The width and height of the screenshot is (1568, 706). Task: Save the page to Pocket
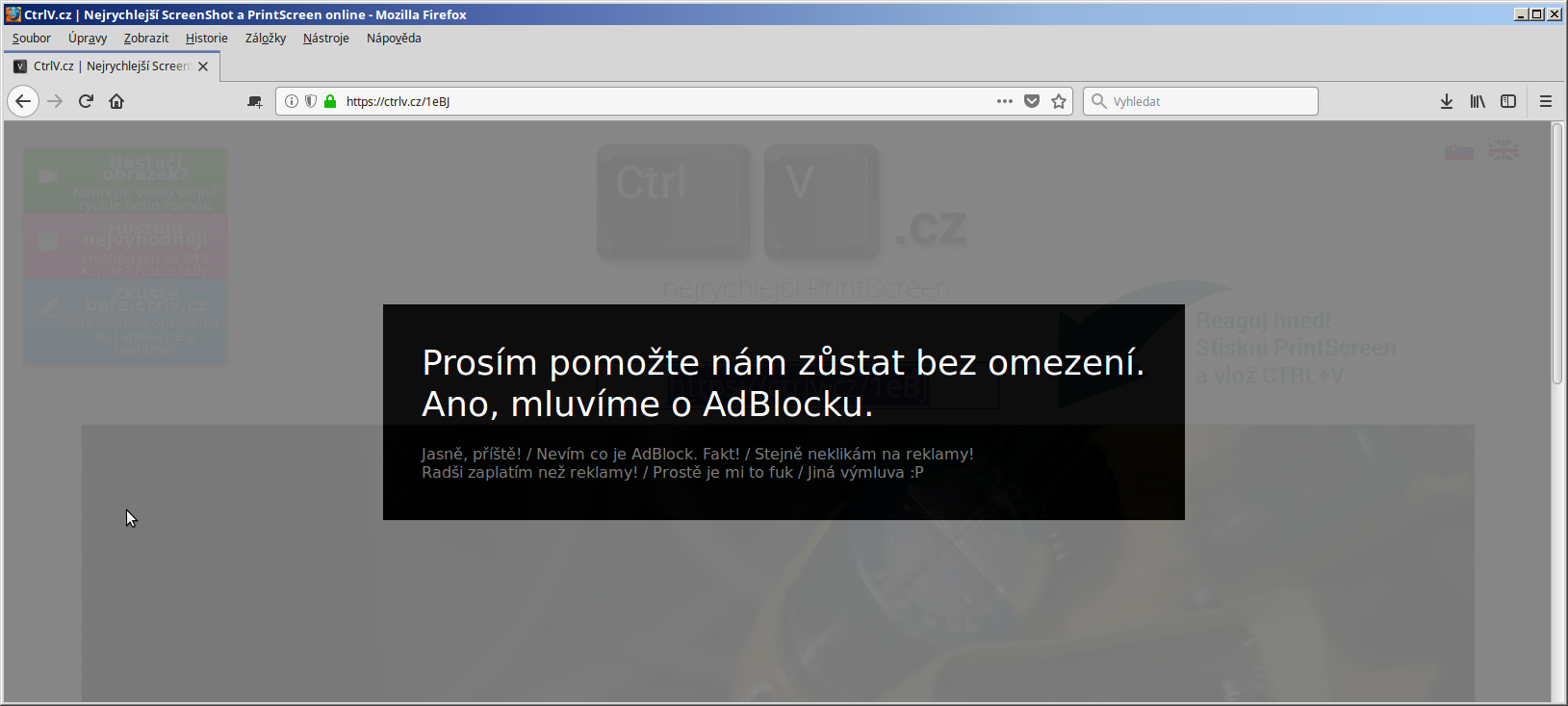[x=1032, y=101]
